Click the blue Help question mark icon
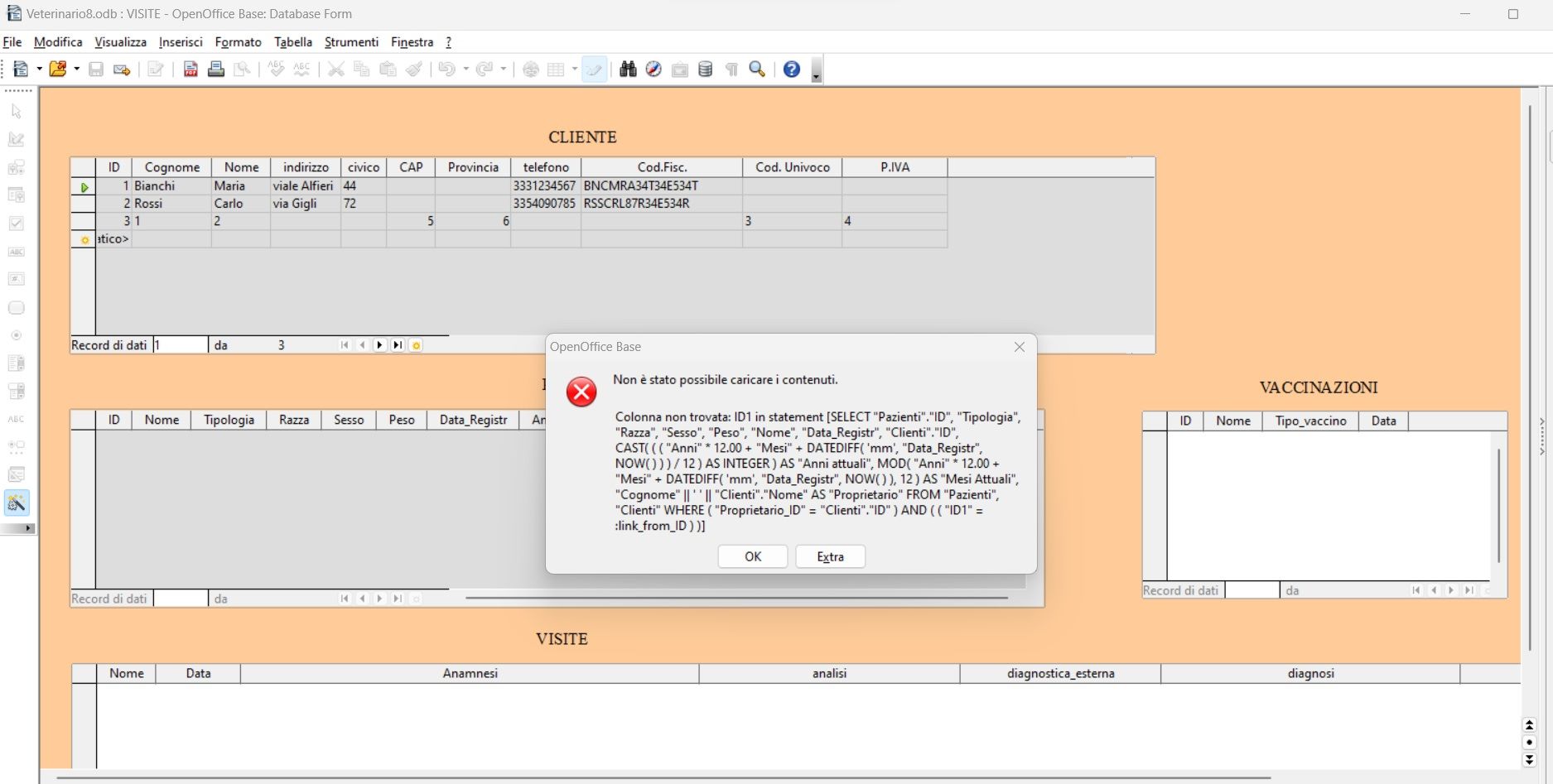The width and height of the screenshot is (1553, 784). pyautogui.click(x=792, y=70)
